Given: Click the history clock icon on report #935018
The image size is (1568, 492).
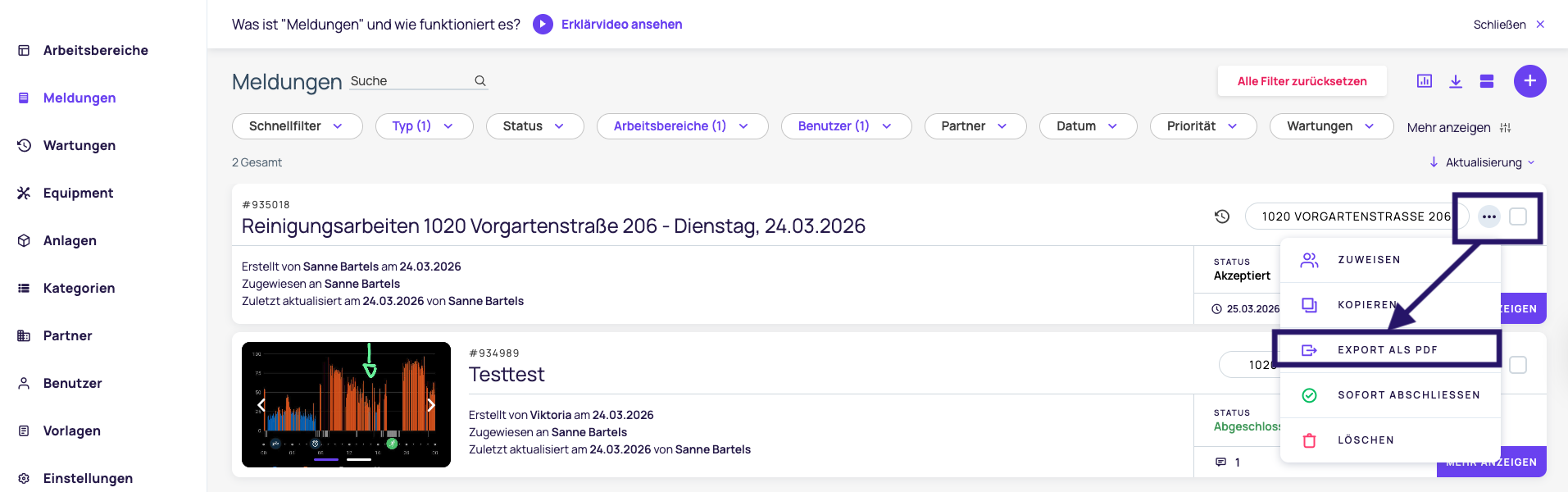Looking at the screenshot, I should [x=1222, y=216].
